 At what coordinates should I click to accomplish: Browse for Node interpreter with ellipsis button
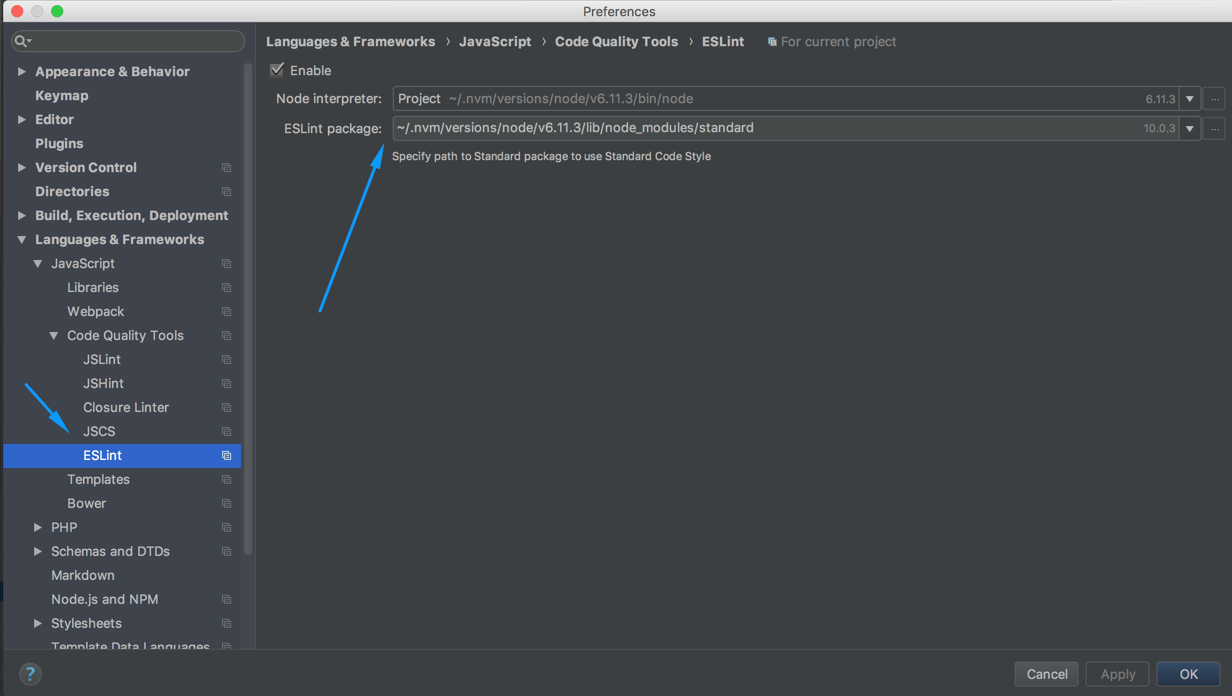pos(1214,99)
